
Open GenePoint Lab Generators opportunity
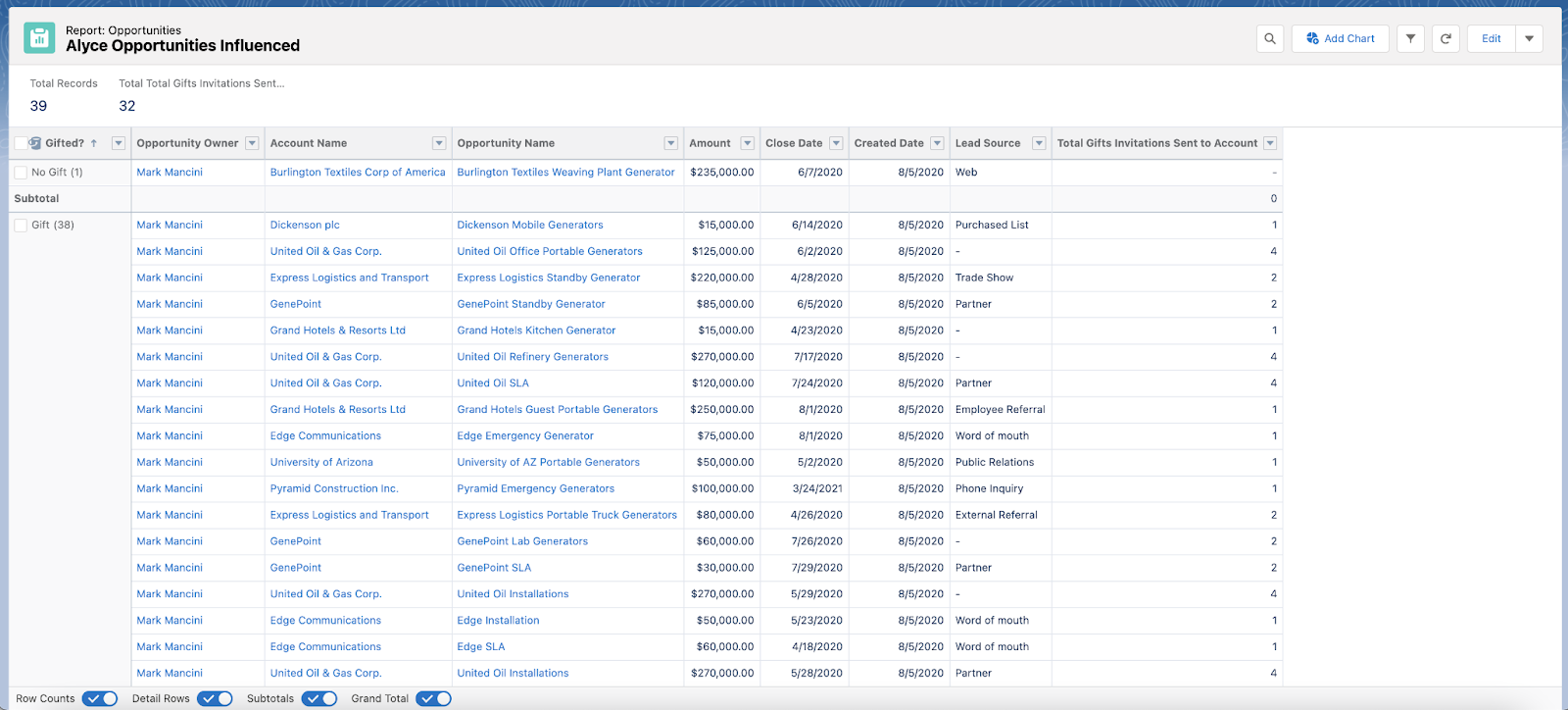522,542
